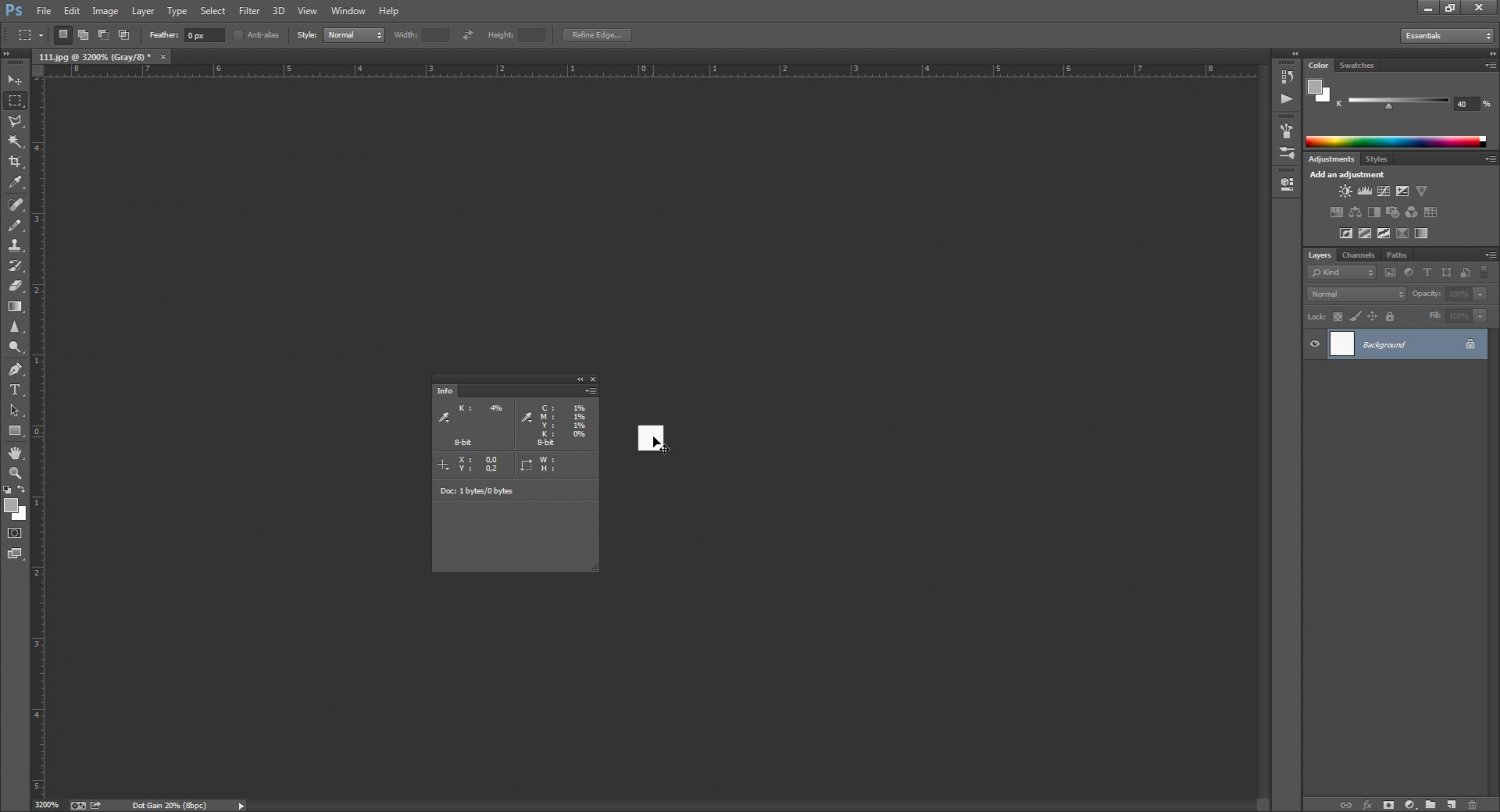Open the Filter menu
The height and width of the screenshot is (812, 1500).
point(249,11)
